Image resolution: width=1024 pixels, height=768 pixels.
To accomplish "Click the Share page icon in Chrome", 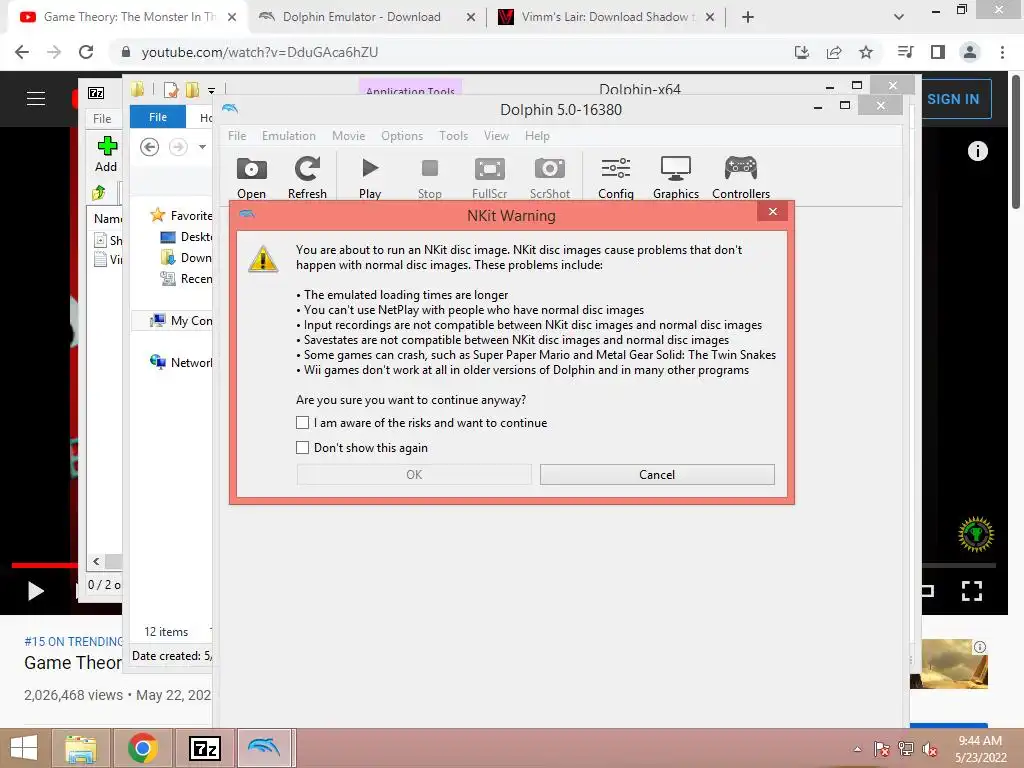I will point(834,52).
